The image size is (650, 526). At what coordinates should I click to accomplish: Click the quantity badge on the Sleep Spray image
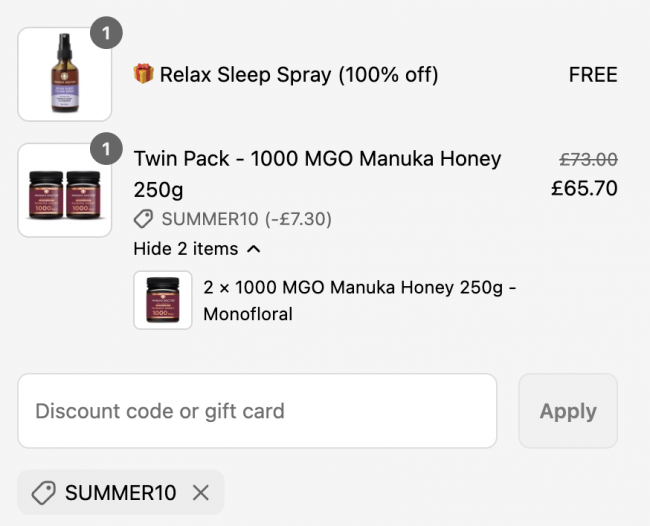106,33
